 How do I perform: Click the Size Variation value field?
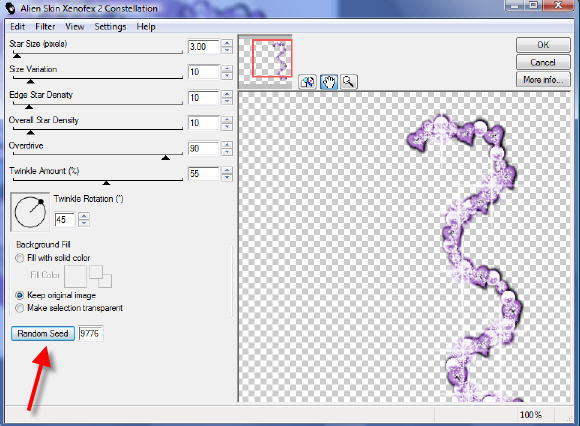click(x=203, y=72)
